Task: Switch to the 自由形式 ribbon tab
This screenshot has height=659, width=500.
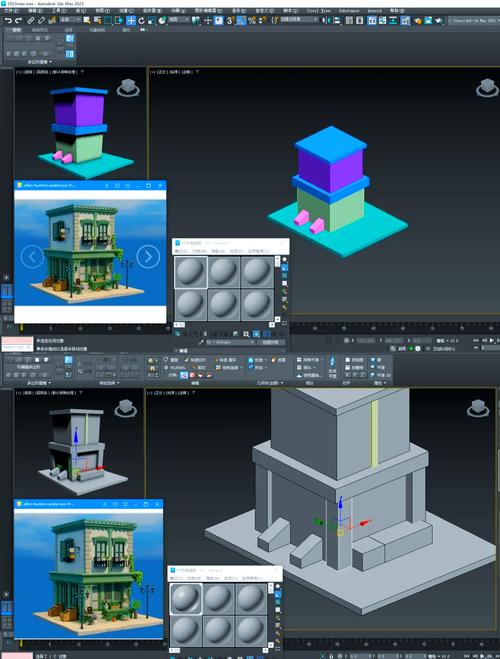Action: [x=39, y=30]
